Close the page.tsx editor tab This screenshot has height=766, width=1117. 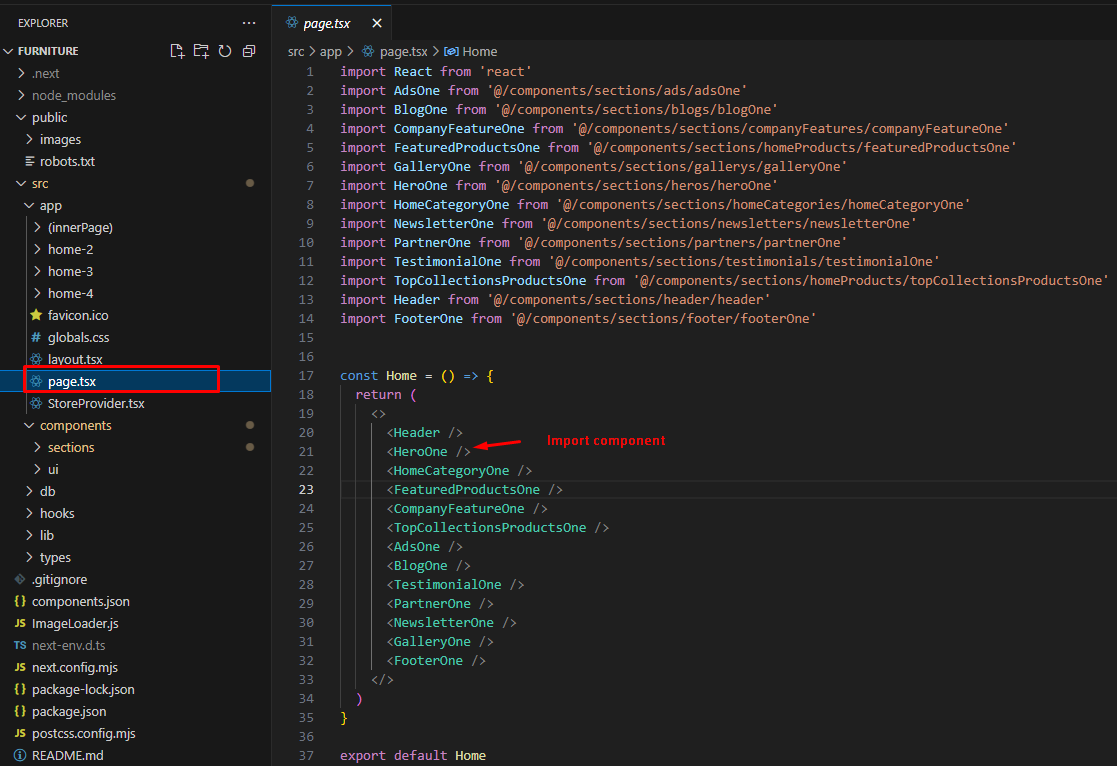pyautogui.click(x=377, y=23)
